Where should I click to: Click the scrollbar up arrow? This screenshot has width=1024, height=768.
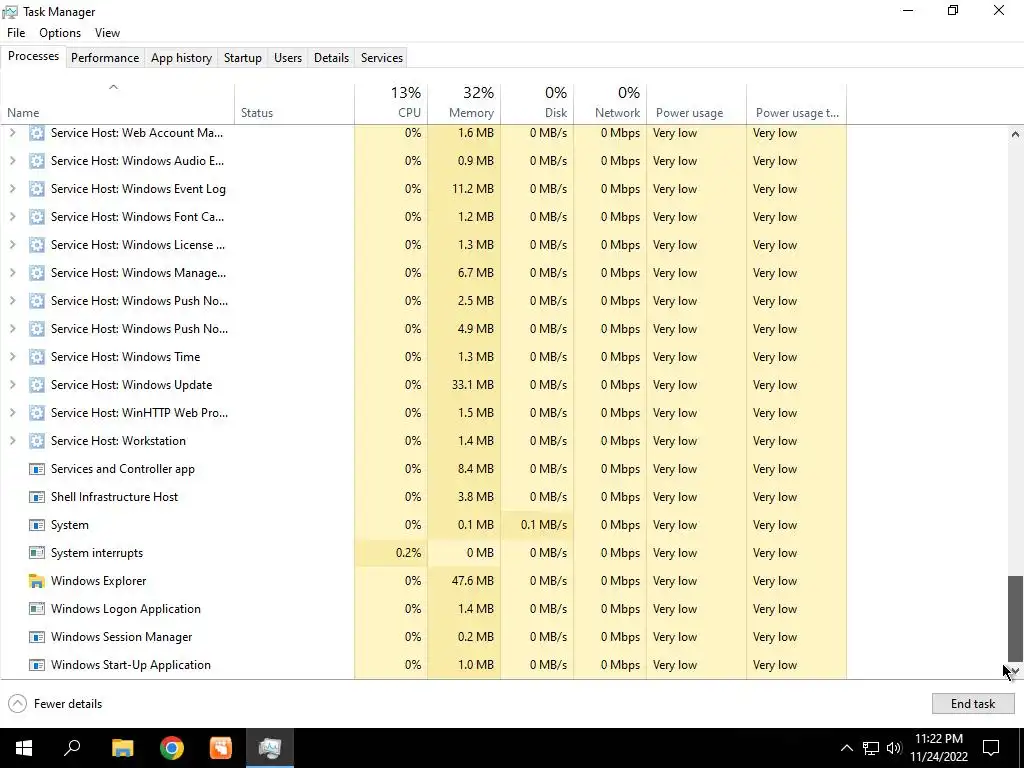coord(1015,134)
